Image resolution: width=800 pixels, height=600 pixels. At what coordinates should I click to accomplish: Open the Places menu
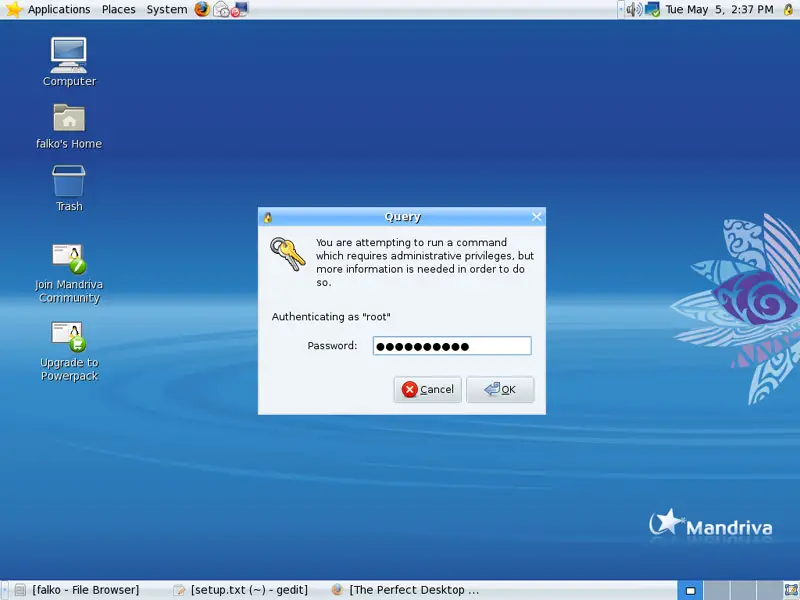[x=118, y=9]
